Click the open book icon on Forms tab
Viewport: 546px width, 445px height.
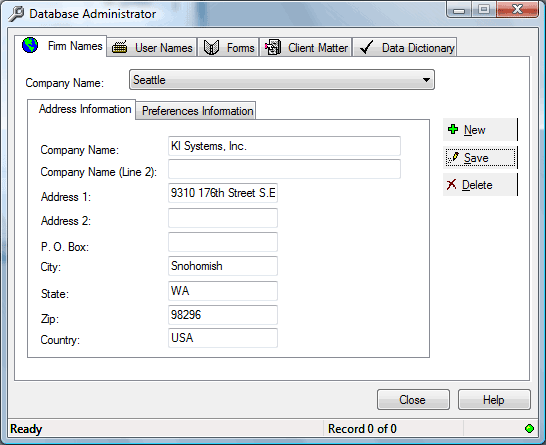point(211,47)
